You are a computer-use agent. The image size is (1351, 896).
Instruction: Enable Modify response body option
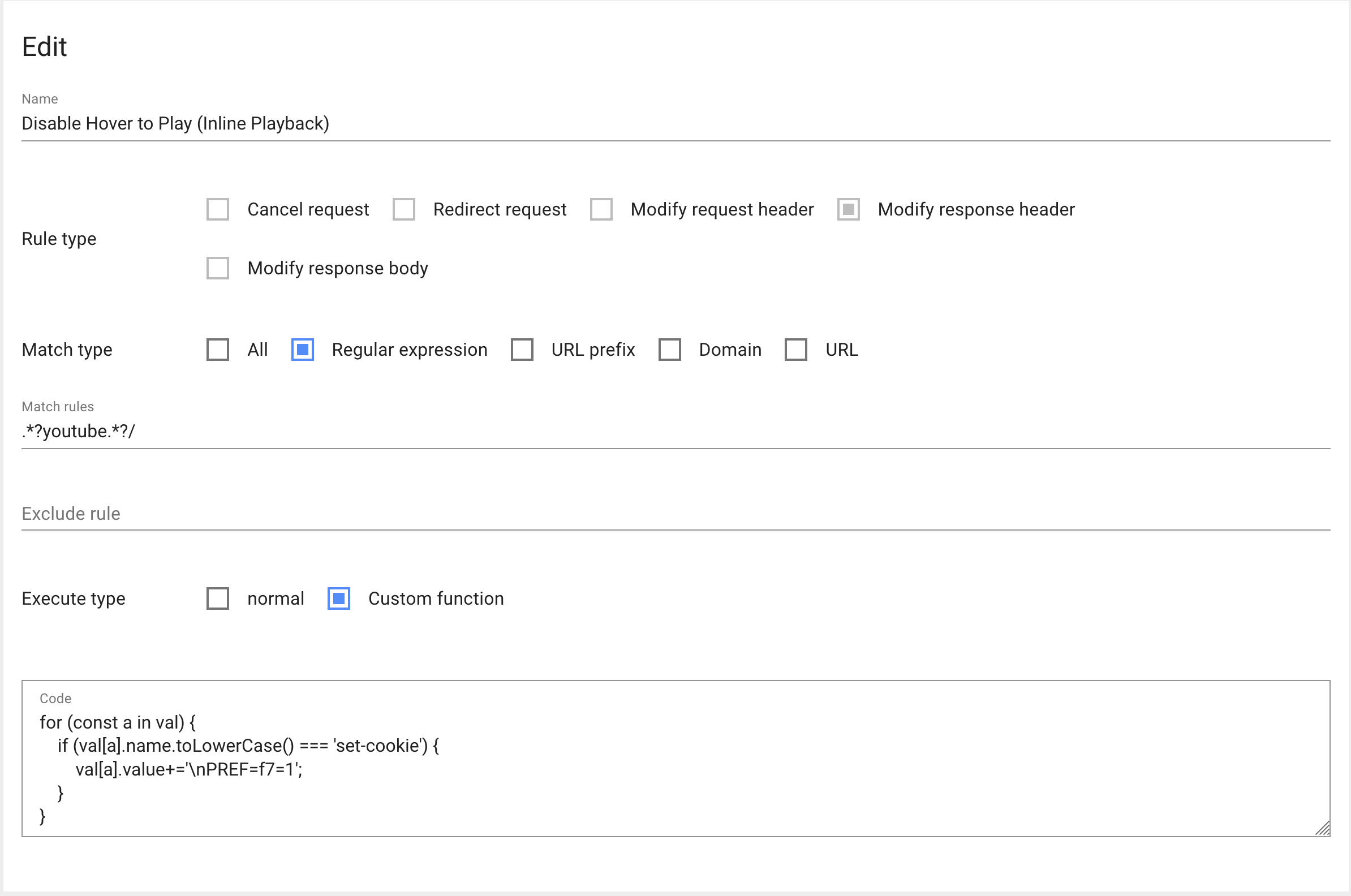tap(218, 268)
